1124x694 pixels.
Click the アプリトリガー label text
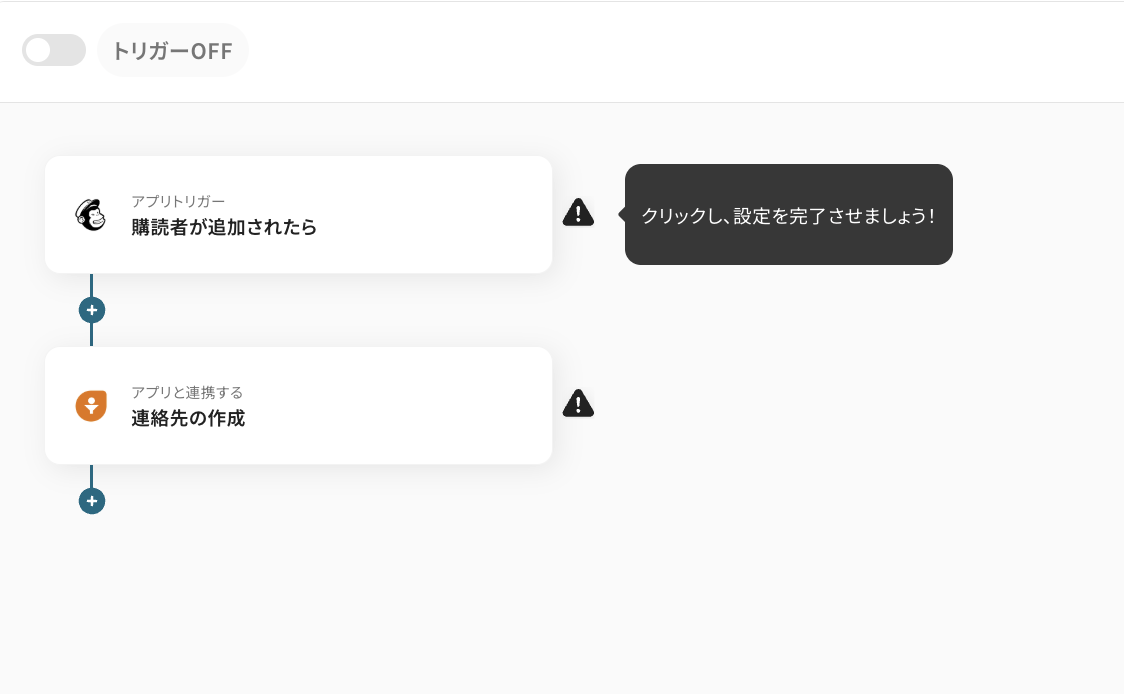(x=178, y=201)
